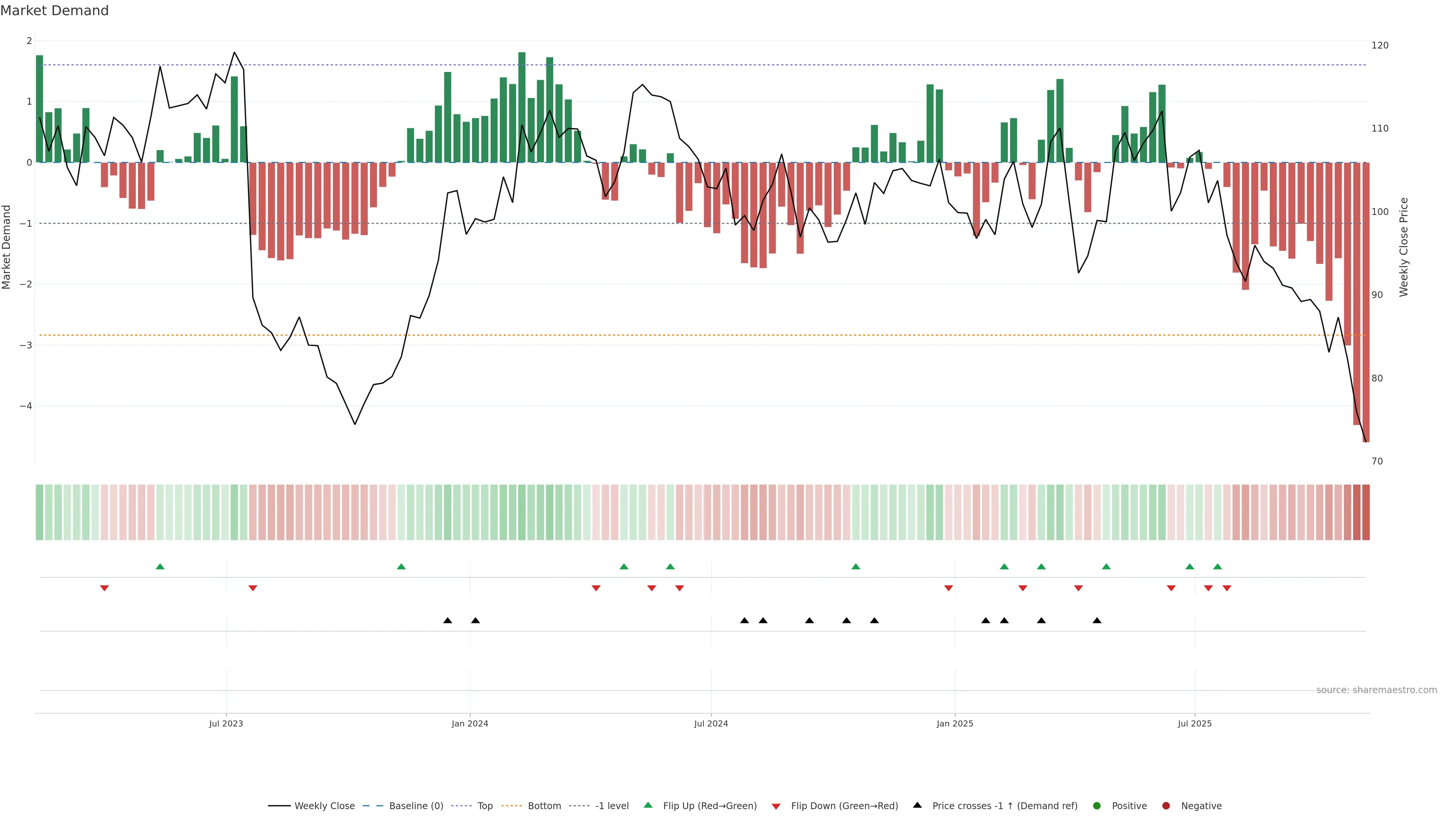Click the first green heatmap cell at far left
Viewport: 1456px width, 819px height.
39,512
